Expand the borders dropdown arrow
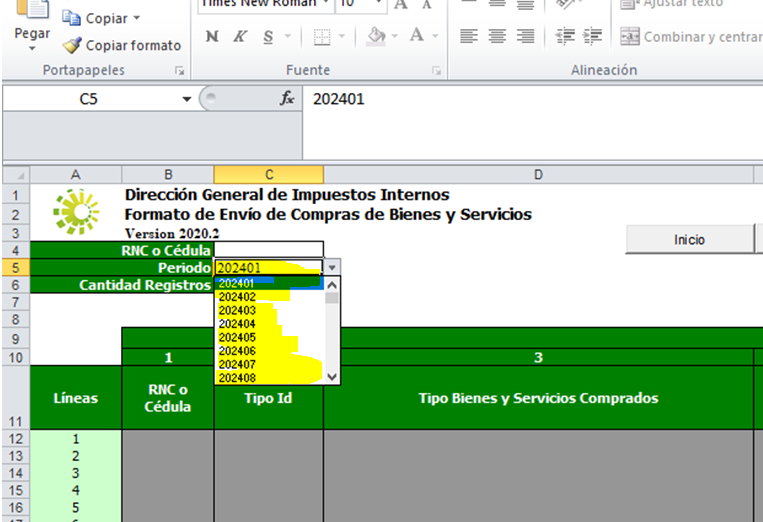This screenshot has height=522, width=763. [x=342, y=36]
